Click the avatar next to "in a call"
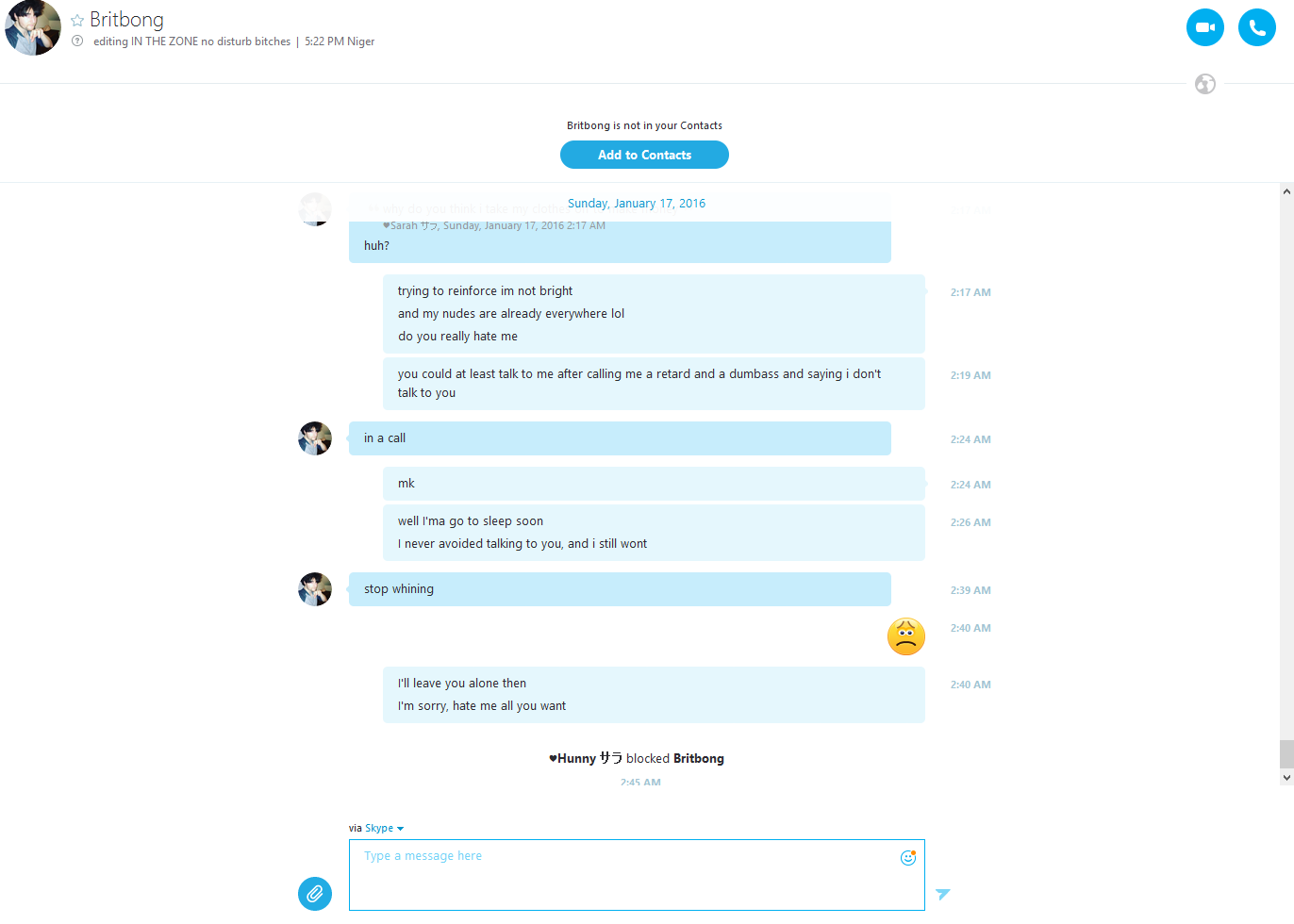The width and height of the screenshot is (1294, 924). coord(315,438)
